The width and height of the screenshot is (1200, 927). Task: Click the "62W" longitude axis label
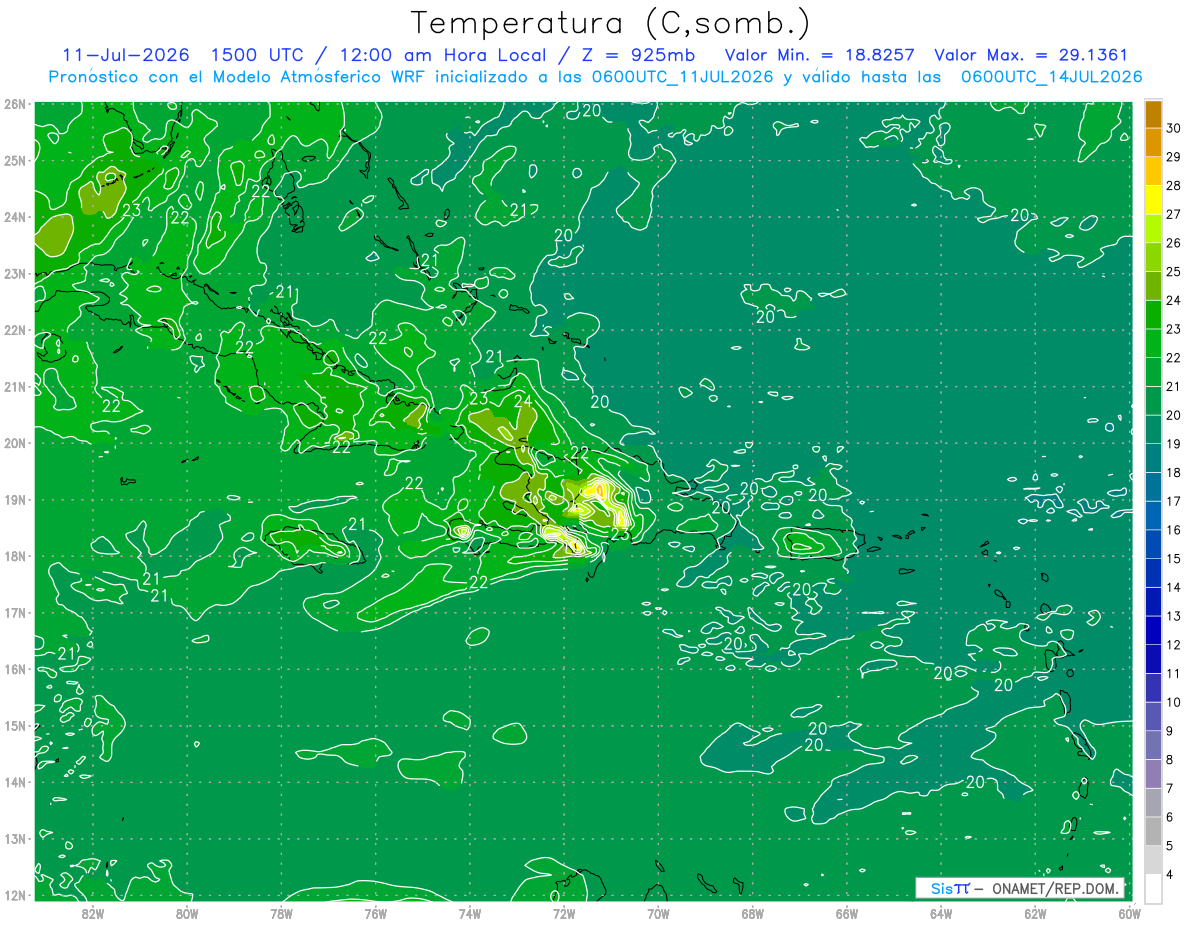coord(1035,913)
